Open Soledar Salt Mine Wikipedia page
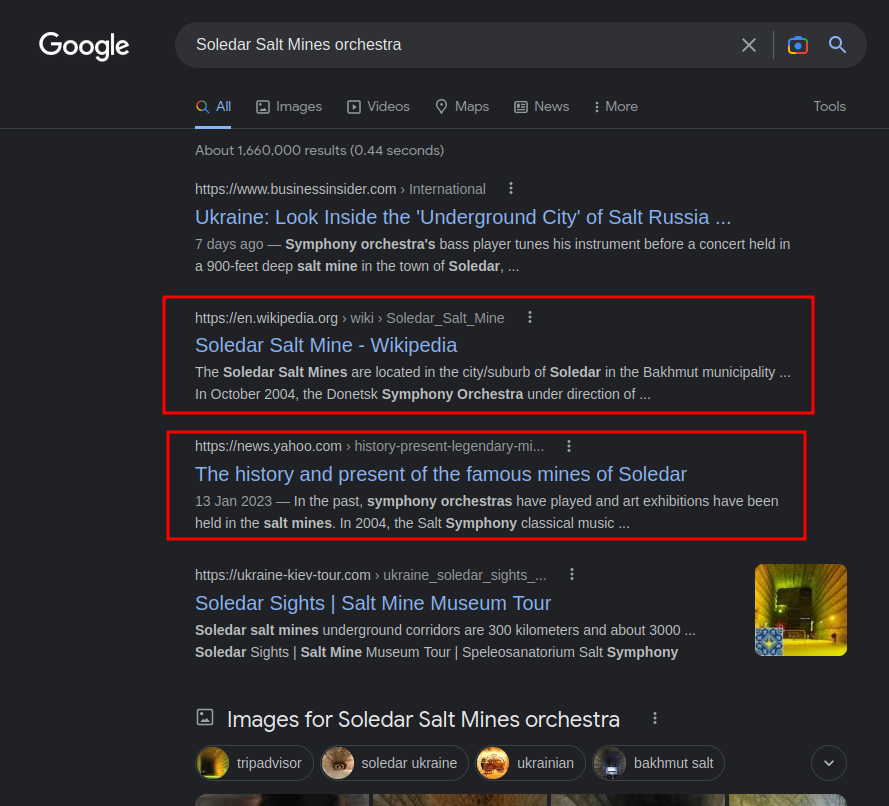Image resolution: width=889 pixels, height=806 pixels. tap(326, 345)
